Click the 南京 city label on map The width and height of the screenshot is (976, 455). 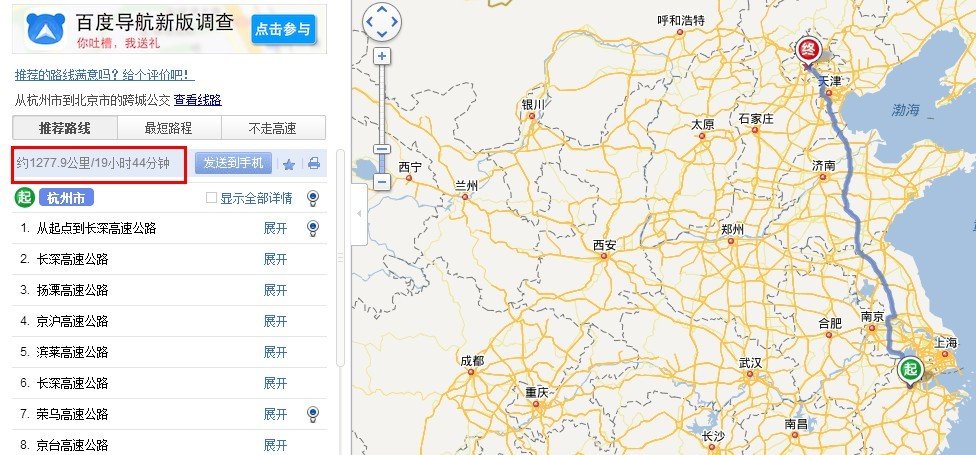[871, 316]
